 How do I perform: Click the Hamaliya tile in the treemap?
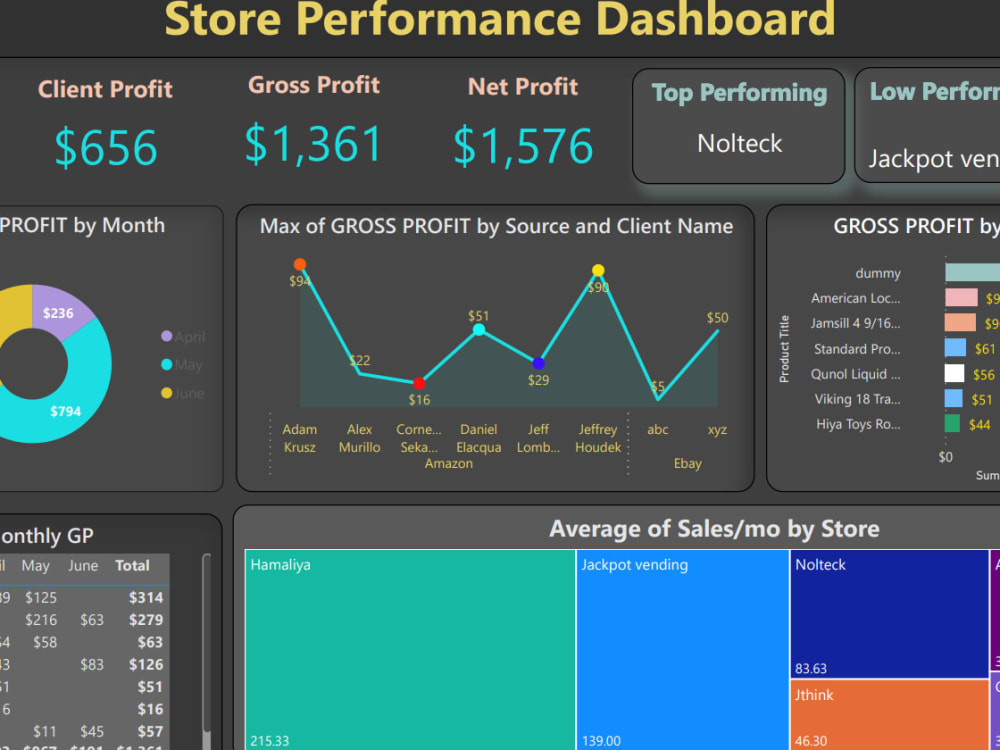coord(410,650)
